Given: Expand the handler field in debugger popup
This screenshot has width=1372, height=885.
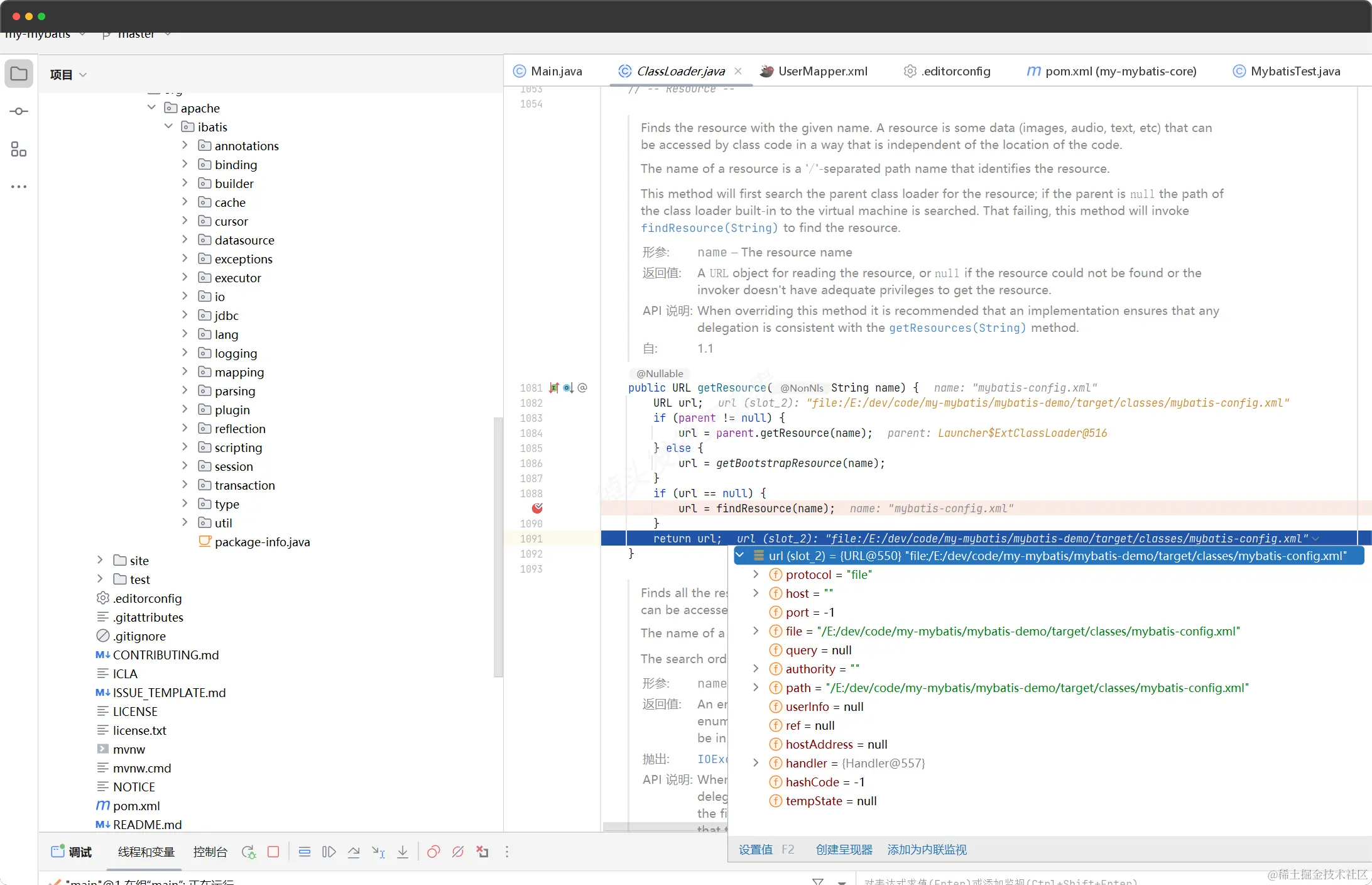Looking at the screenshot, I should tap(756, 763).
